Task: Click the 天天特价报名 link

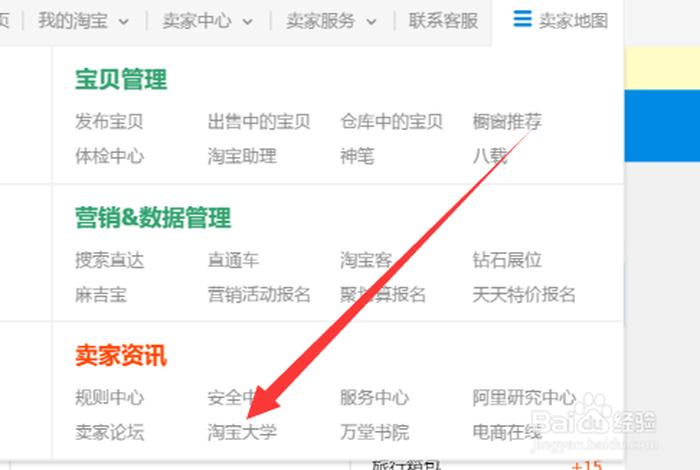Action: 524,295
